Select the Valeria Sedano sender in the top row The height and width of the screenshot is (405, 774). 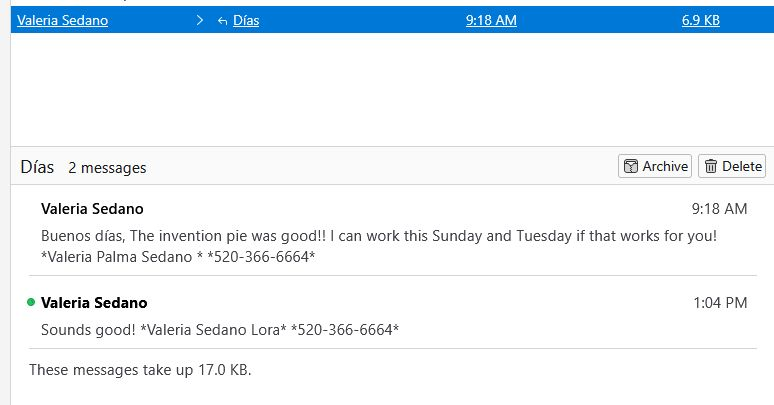[63, 20]
